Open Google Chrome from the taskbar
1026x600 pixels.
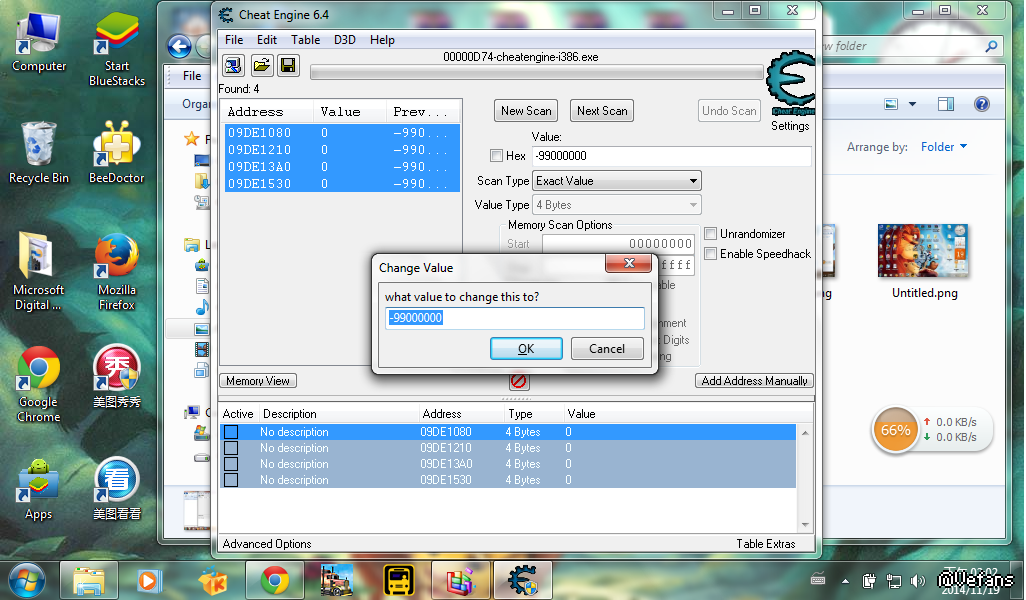pos(275,579)
